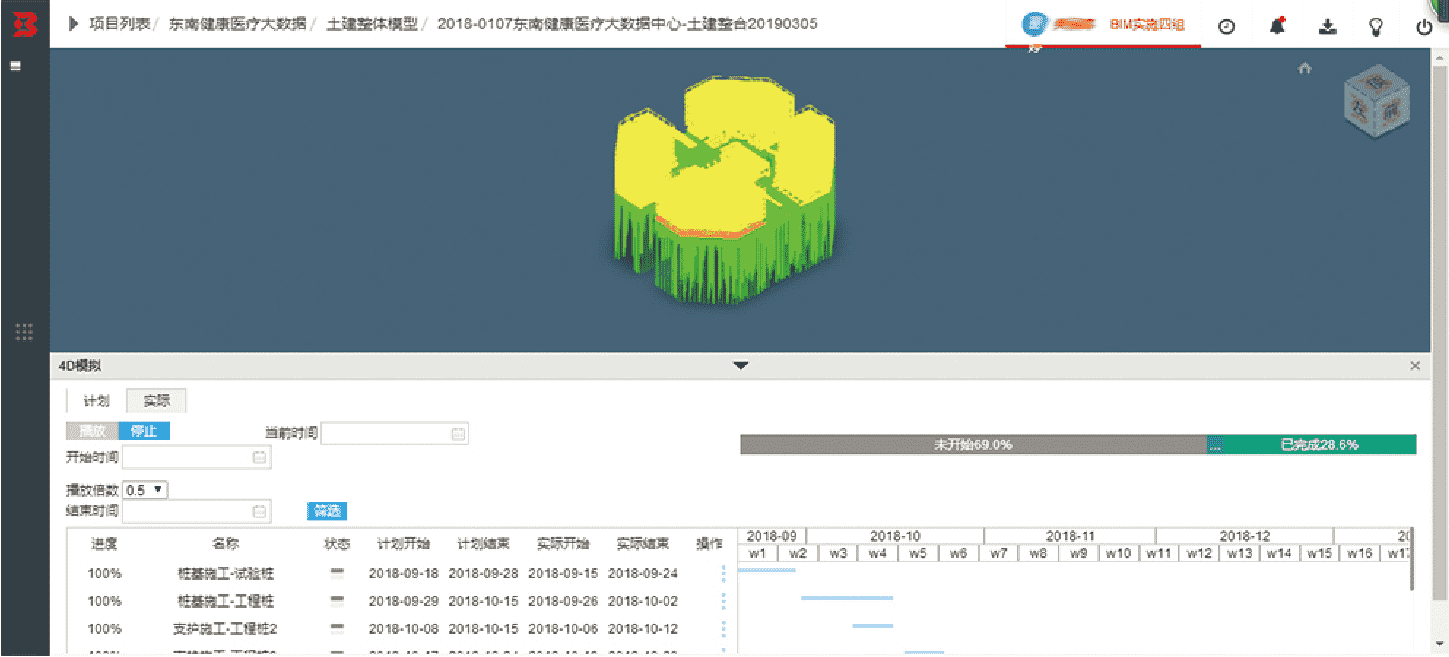
Task: Click the green 已完成 progress bar segment
Action: coord(1319,445)
